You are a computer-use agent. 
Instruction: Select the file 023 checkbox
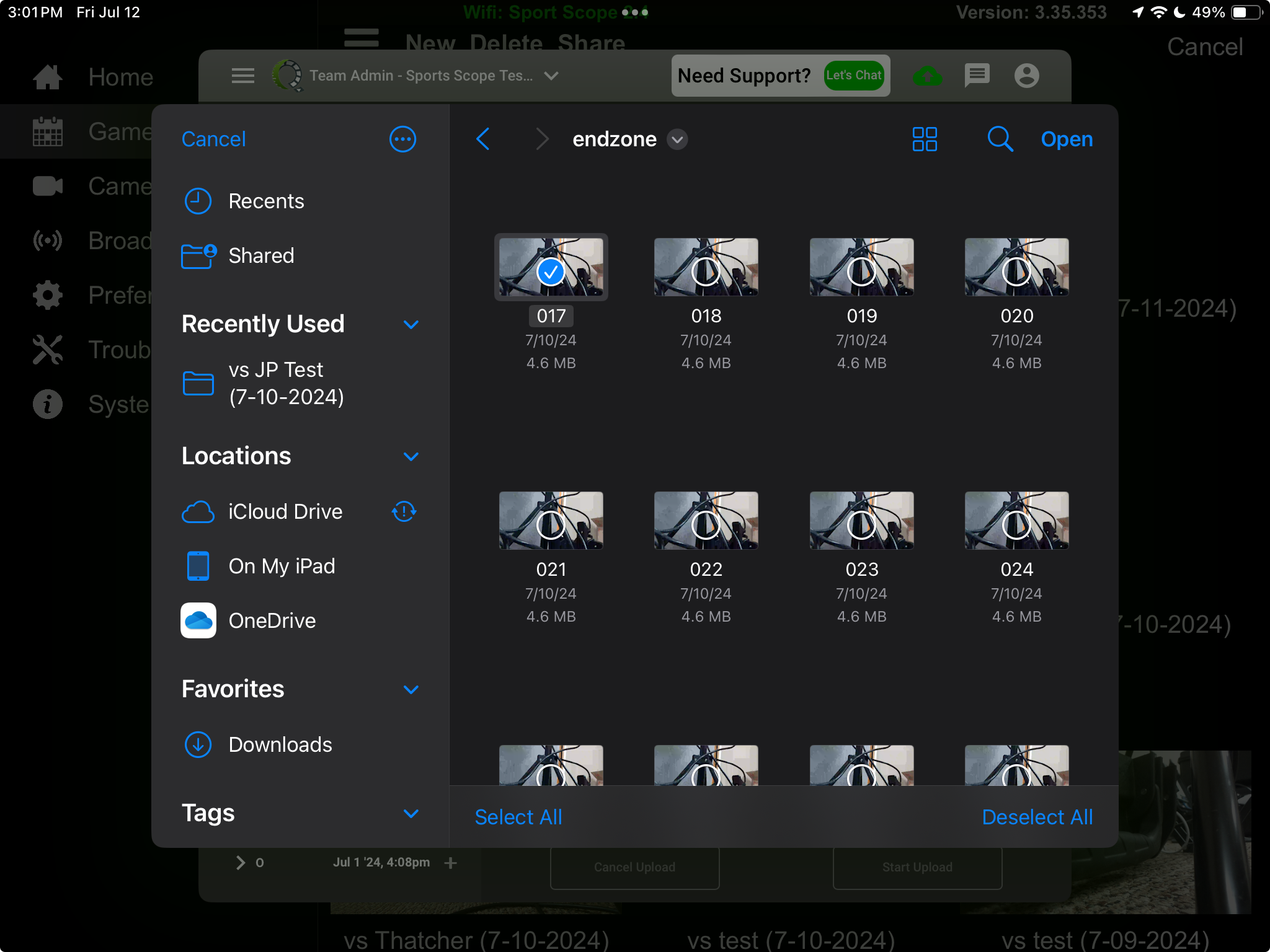pyautogui.click(x=861, y=525)
